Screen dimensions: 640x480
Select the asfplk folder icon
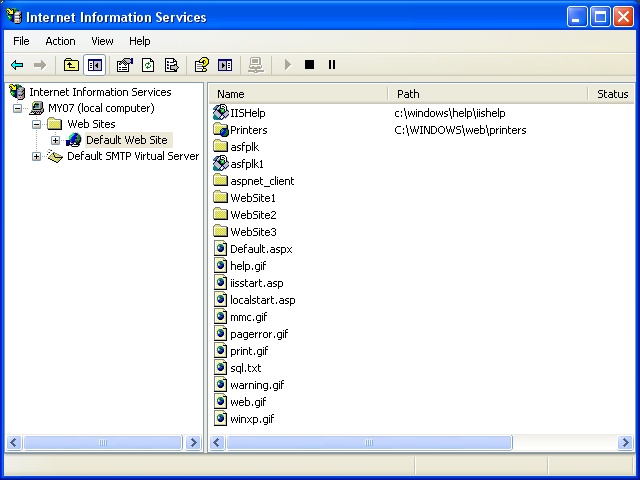click(221, 146)
